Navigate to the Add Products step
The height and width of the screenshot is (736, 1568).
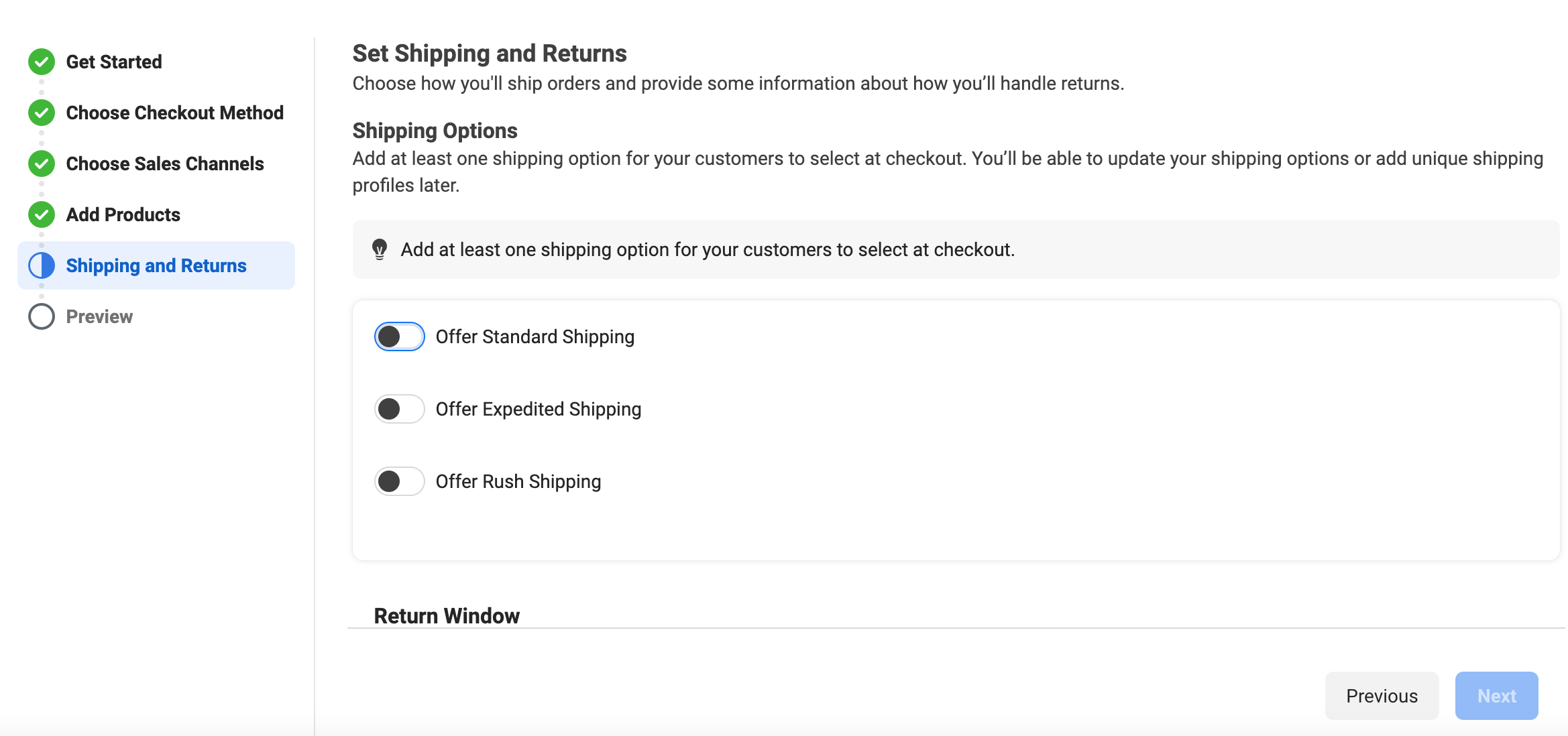pyautogui.click(x=123, y=214)
